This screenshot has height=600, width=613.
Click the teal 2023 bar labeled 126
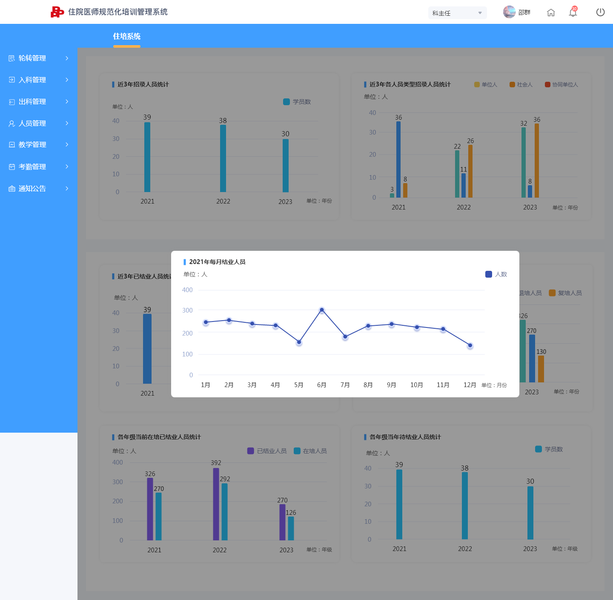click(291, 528)
